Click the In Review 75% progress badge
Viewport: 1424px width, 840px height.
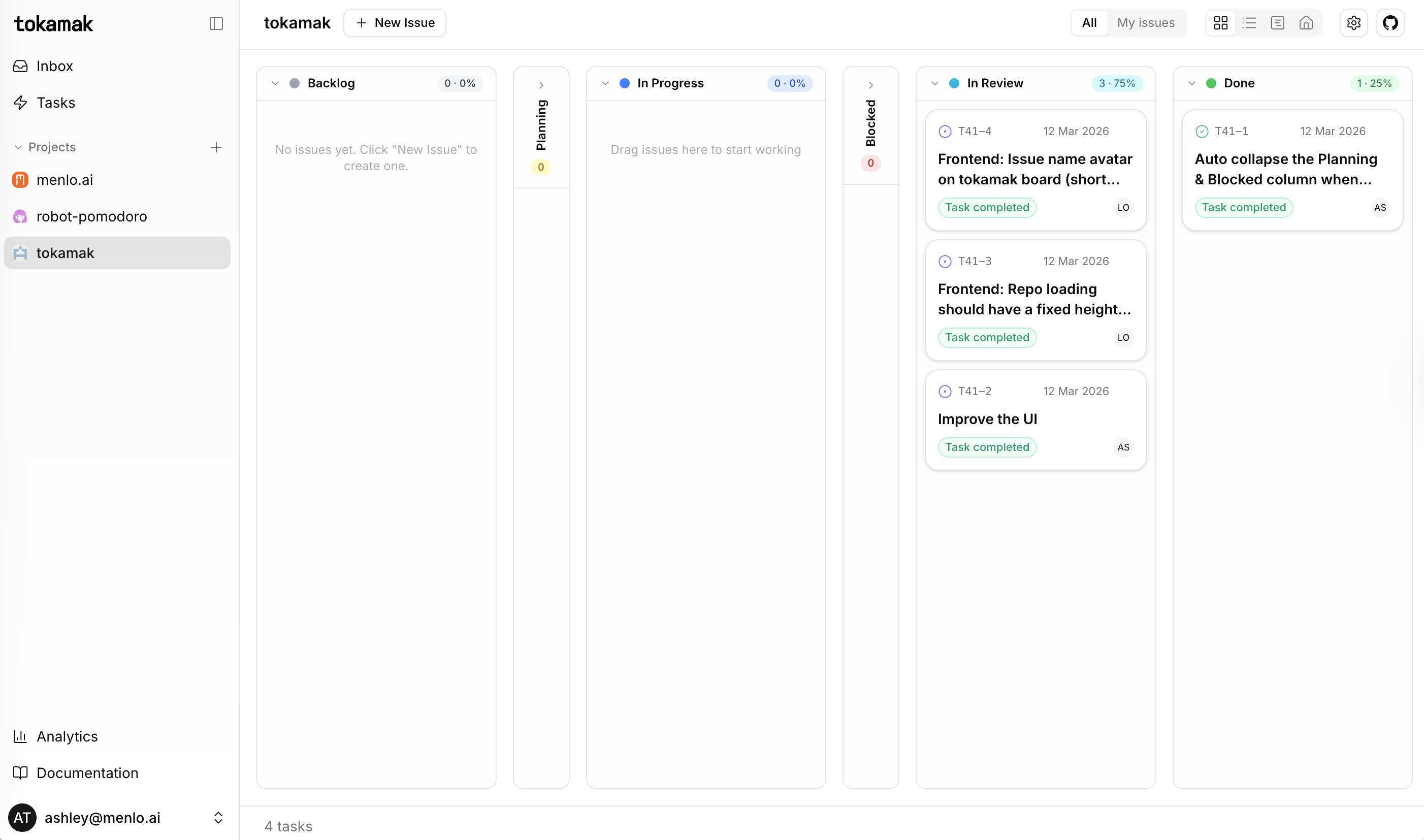[1116, 83]
